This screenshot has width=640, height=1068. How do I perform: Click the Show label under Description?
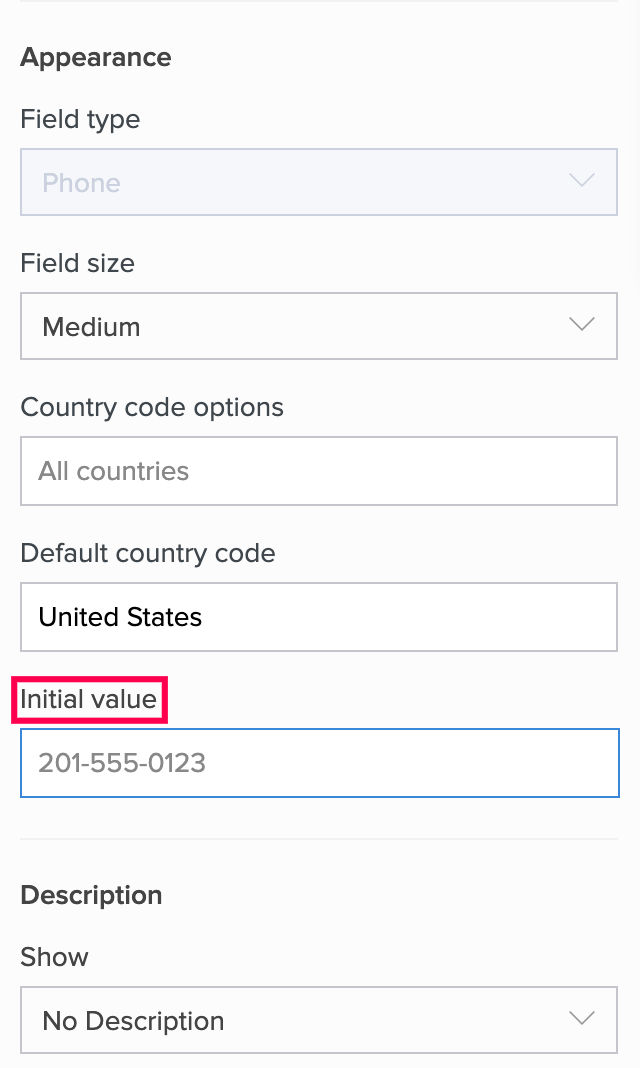(x=54, y=957)
